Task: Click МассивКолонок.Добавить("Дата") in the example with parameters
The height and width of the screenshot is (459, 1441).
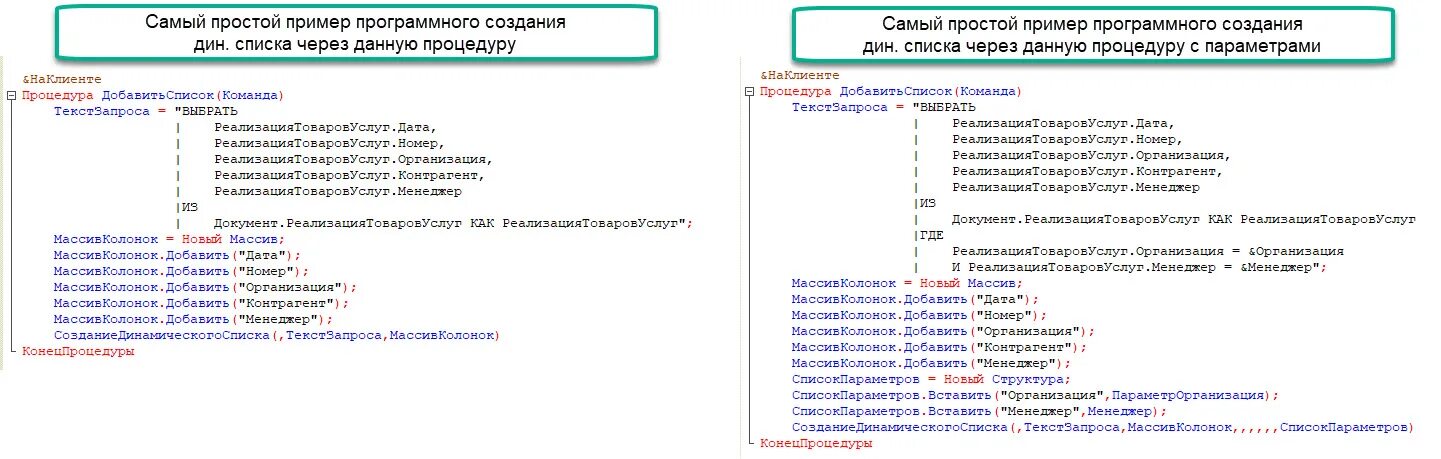Action: 916,299
